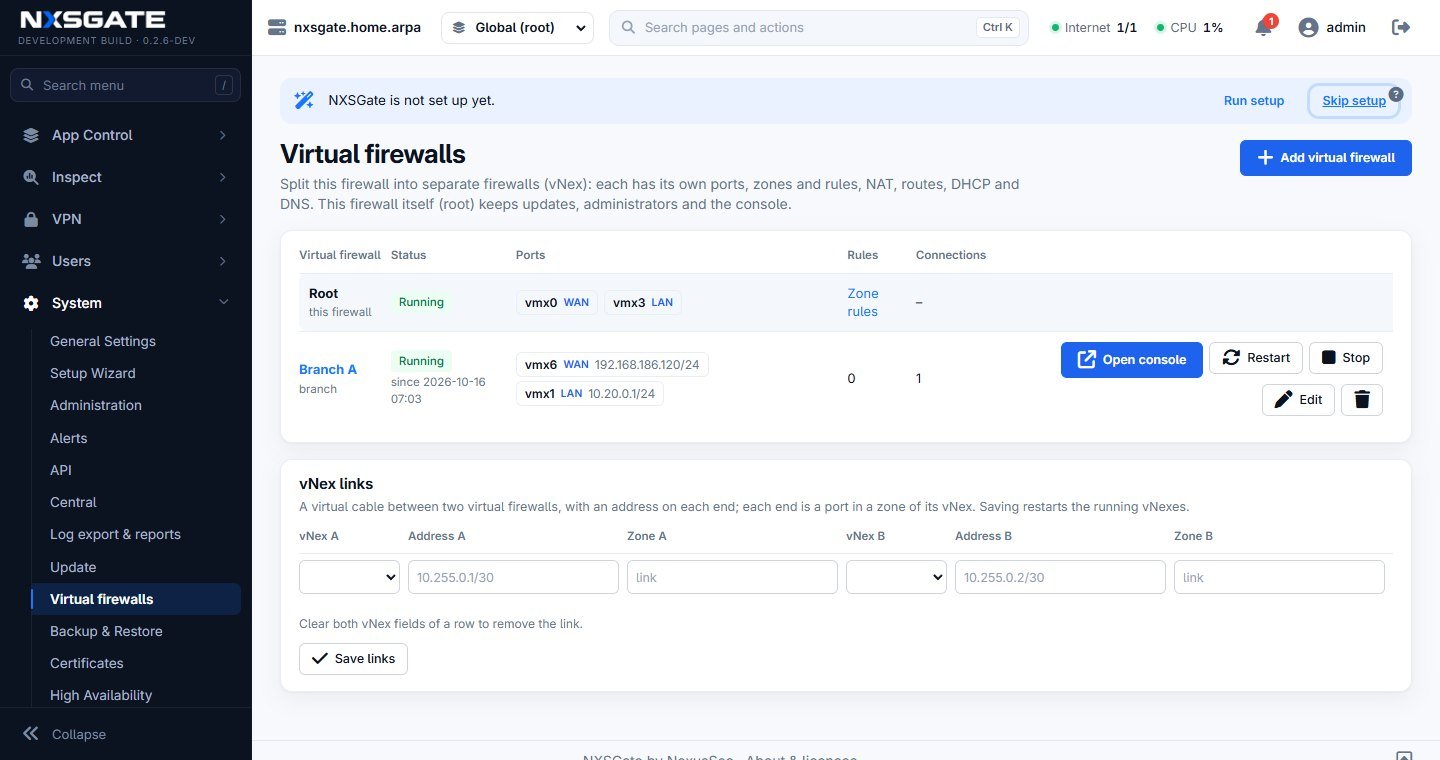Viewport: 1440px width, 760px height.
Task: Open High Availability menu item
Action: (x=101, y=695)
